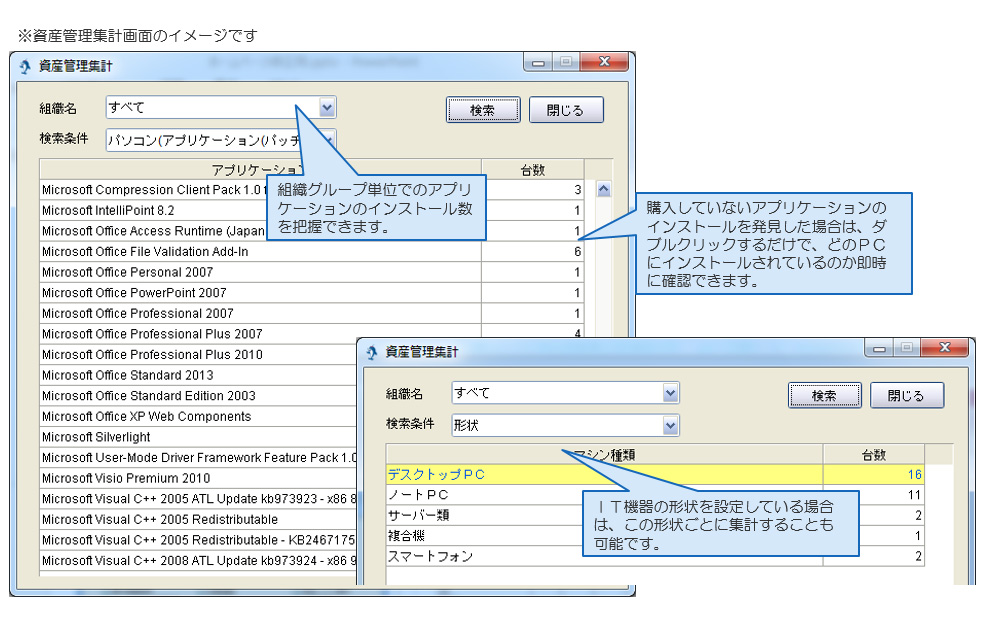Click 閉じる in the front window
Viewport: 985px width, 622px height.
906,396
